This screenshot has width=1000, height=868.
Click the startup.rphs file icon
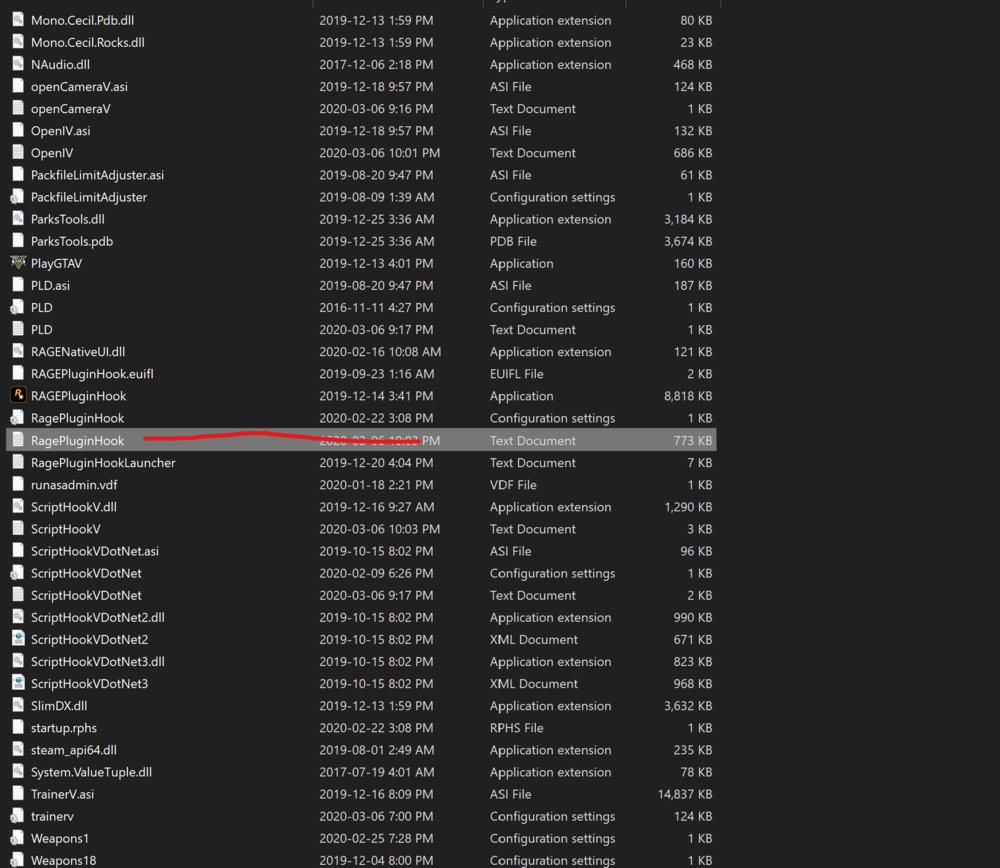(x=17, y=727)
